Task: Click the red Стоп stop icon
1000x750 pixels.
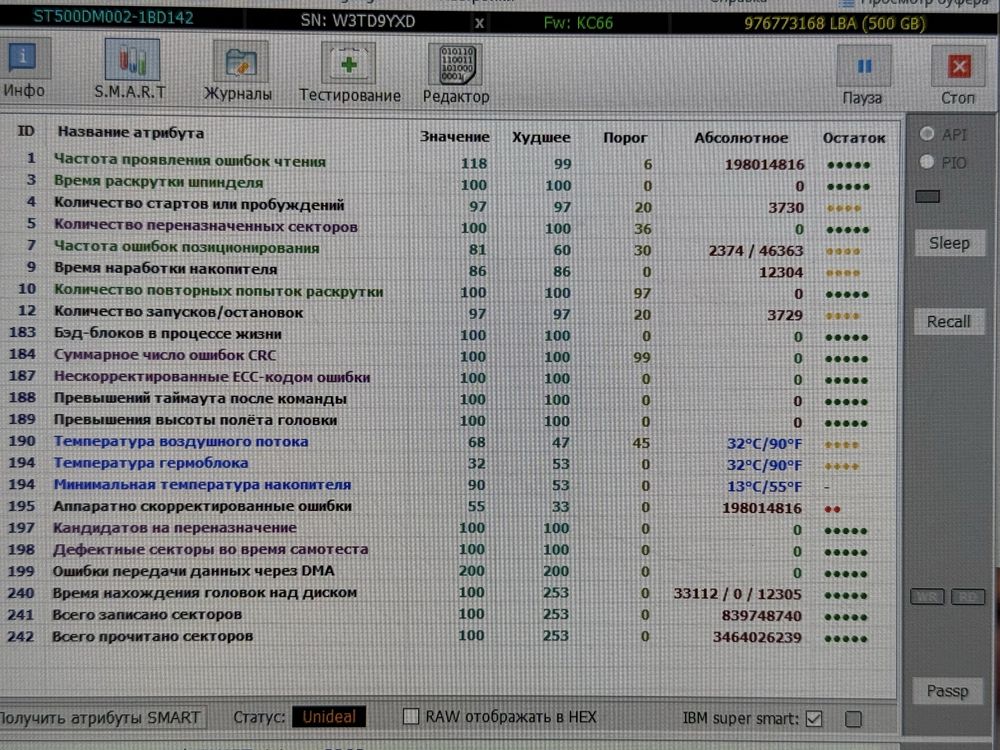Action: pyautogui.click(x=958, y=66)
